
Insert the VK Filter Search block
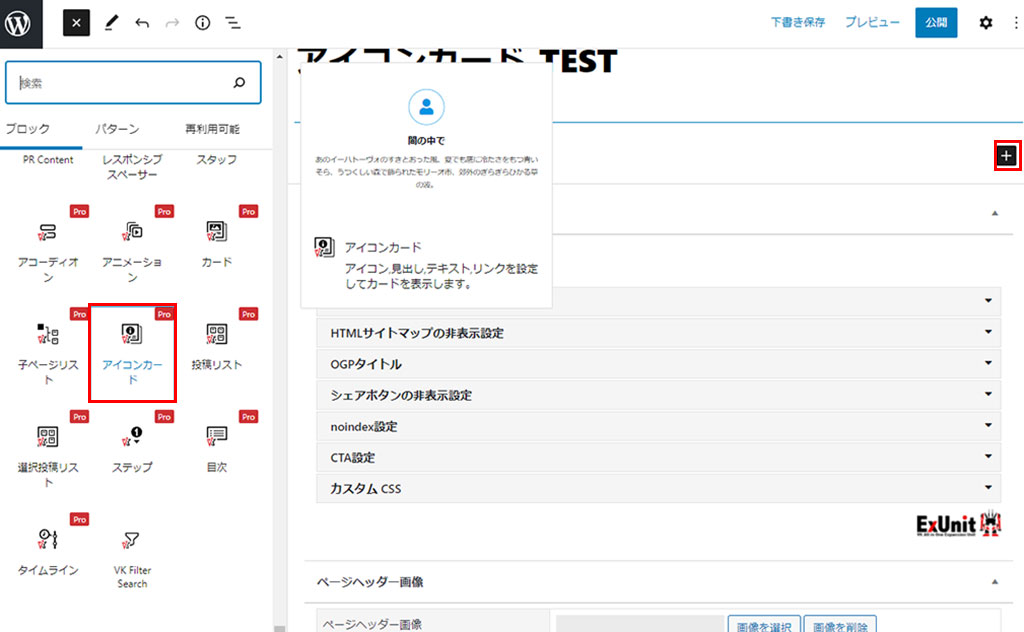point(131,558)
